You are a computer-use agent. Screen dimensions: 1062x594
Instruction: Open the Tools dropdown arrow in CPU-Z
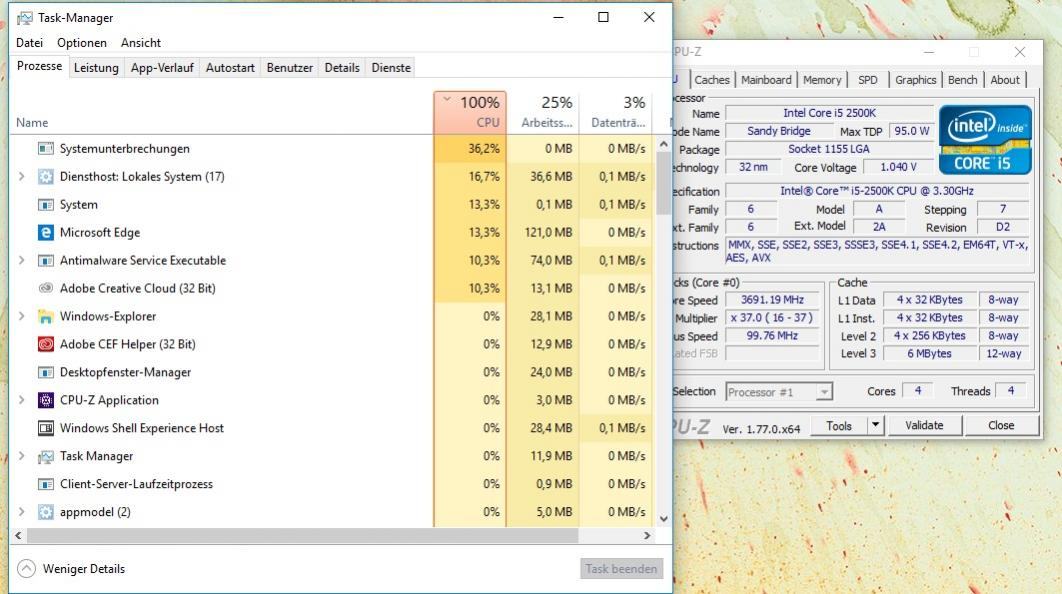click(x=875, y=425)
